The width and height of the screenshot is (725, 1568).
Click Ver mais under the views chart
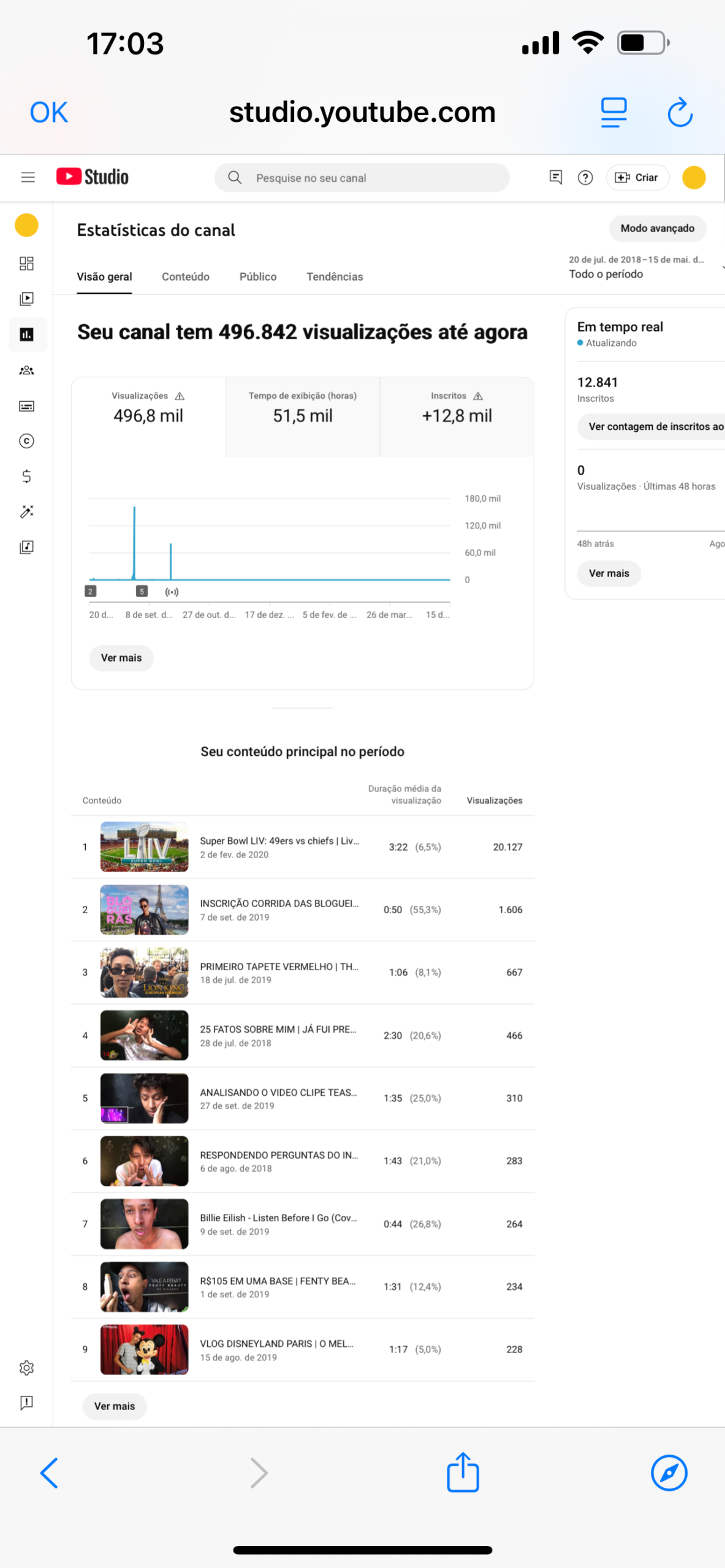point(121,658)
